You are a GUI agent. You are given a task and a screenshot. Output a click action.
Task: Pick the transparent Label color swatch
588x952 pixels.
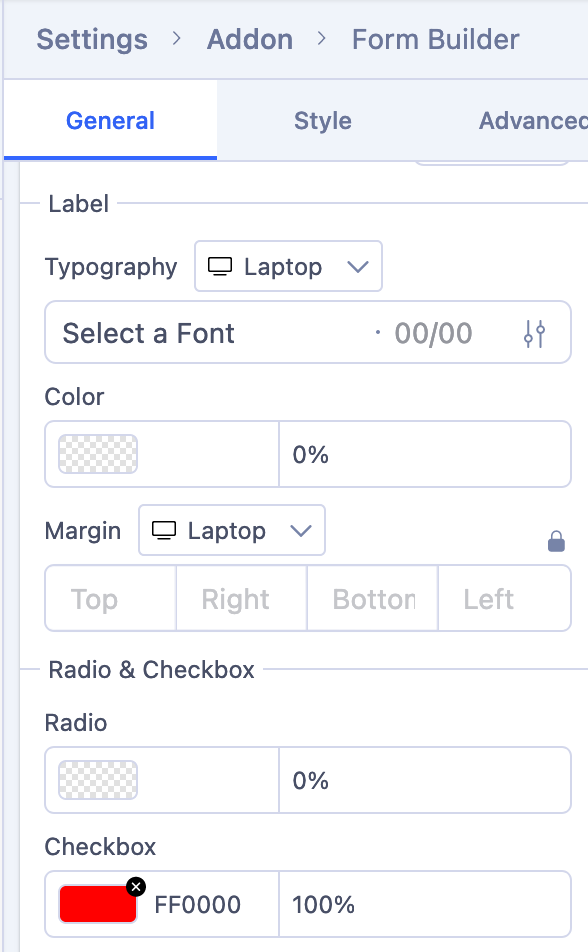(96, 453)
